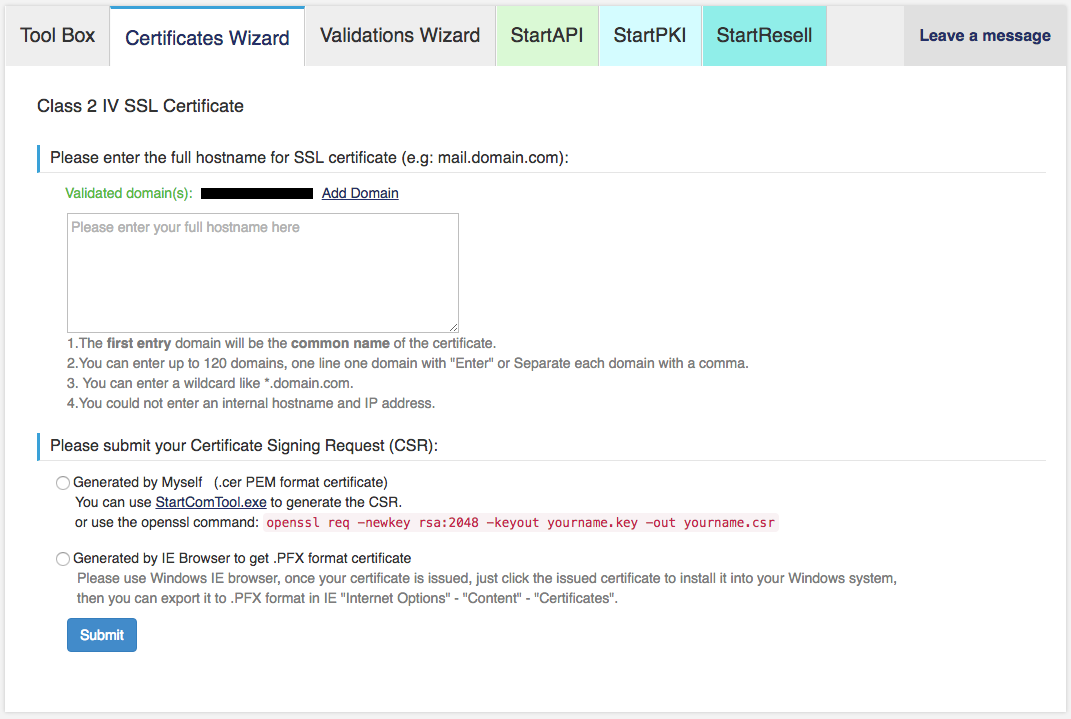Click the green Validated domain(s) label
Image resolution: width=1071 pixels, height=719 pixels.
pos(129,193)
